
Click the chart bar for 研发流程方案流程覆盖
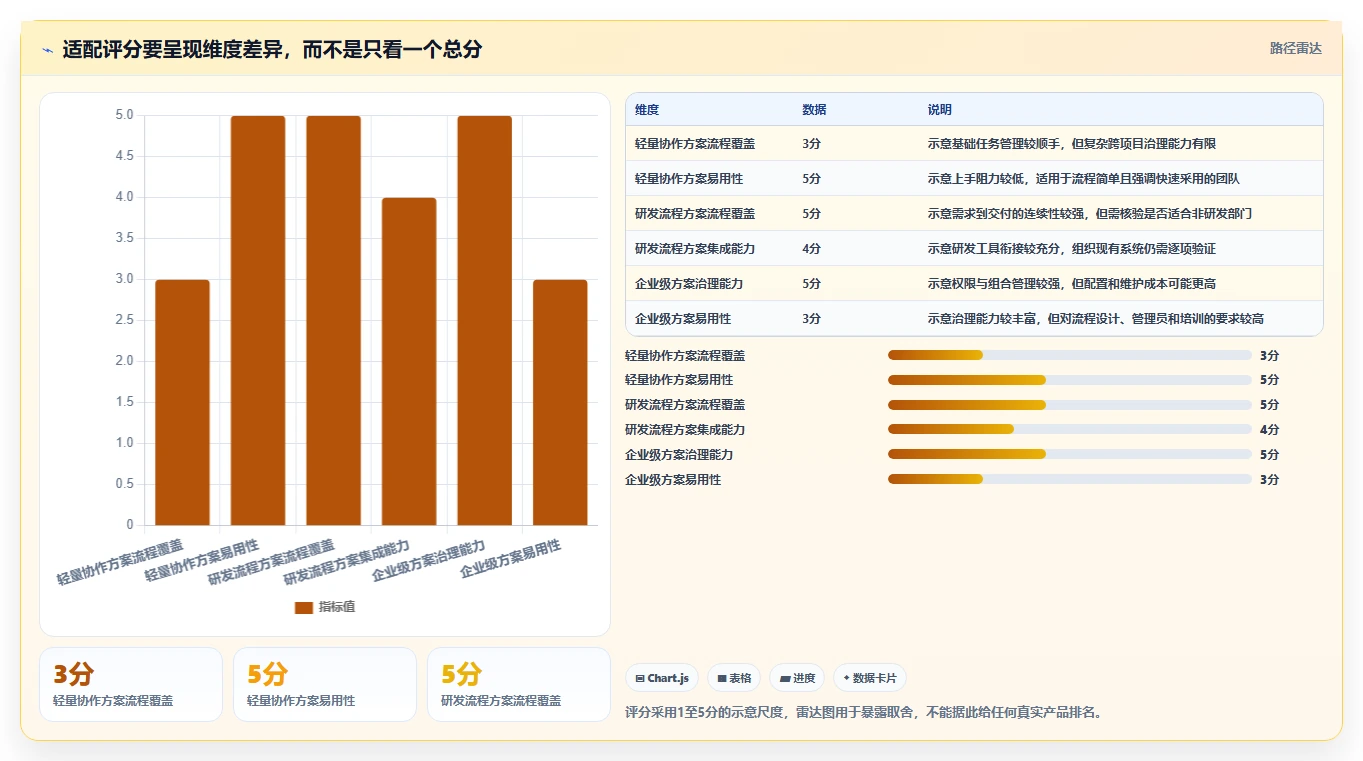pyautogui.click(x=333, y=320)
